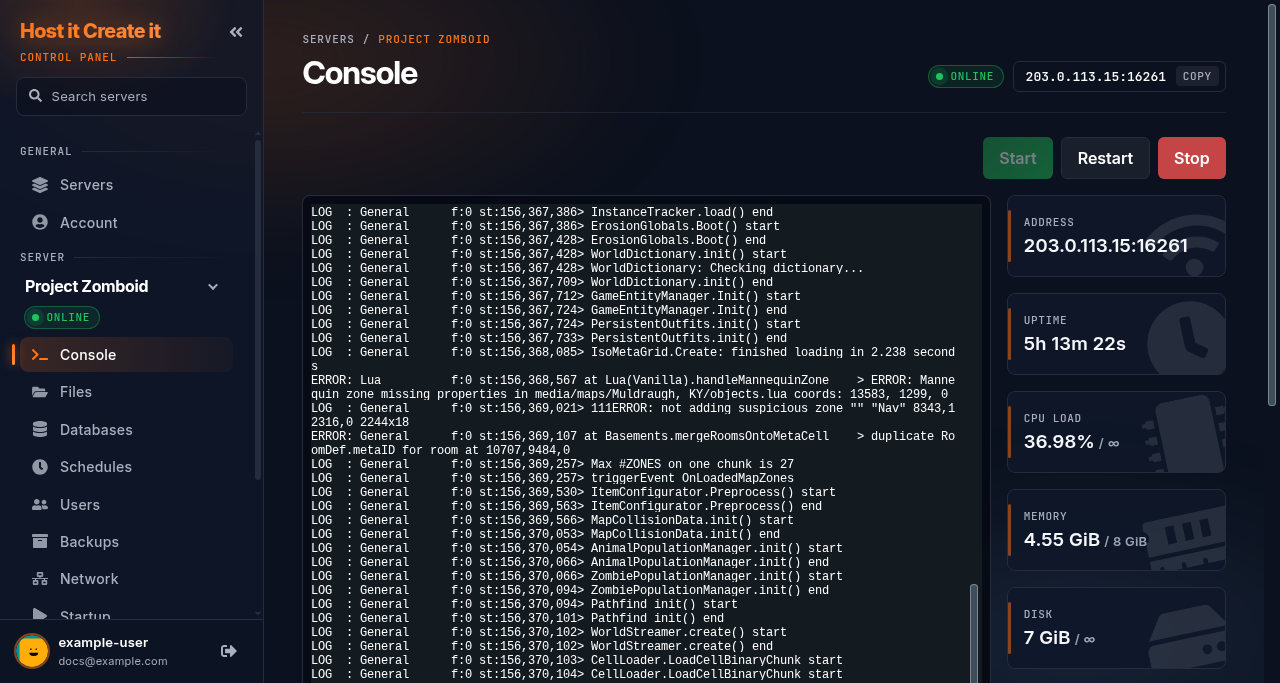Open the Account page
This screenshot has height=683, width=1280.
[x=126, y=223]
